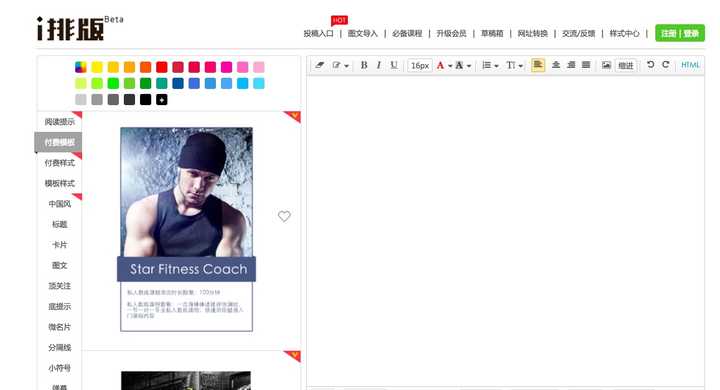Click the right-align icon
The image size is (720, 390).
[x=571, y=65]
